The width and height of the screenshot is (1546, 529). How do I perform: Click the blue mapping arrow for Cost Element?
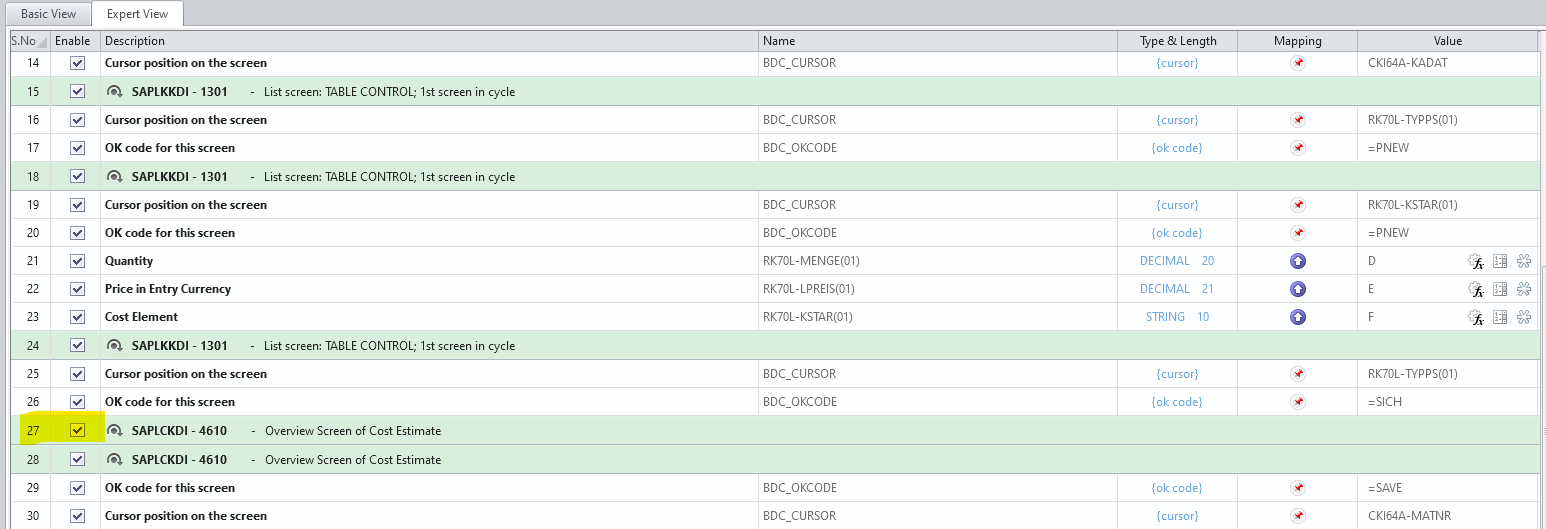pyautogui.click(x=1297, y=317)
